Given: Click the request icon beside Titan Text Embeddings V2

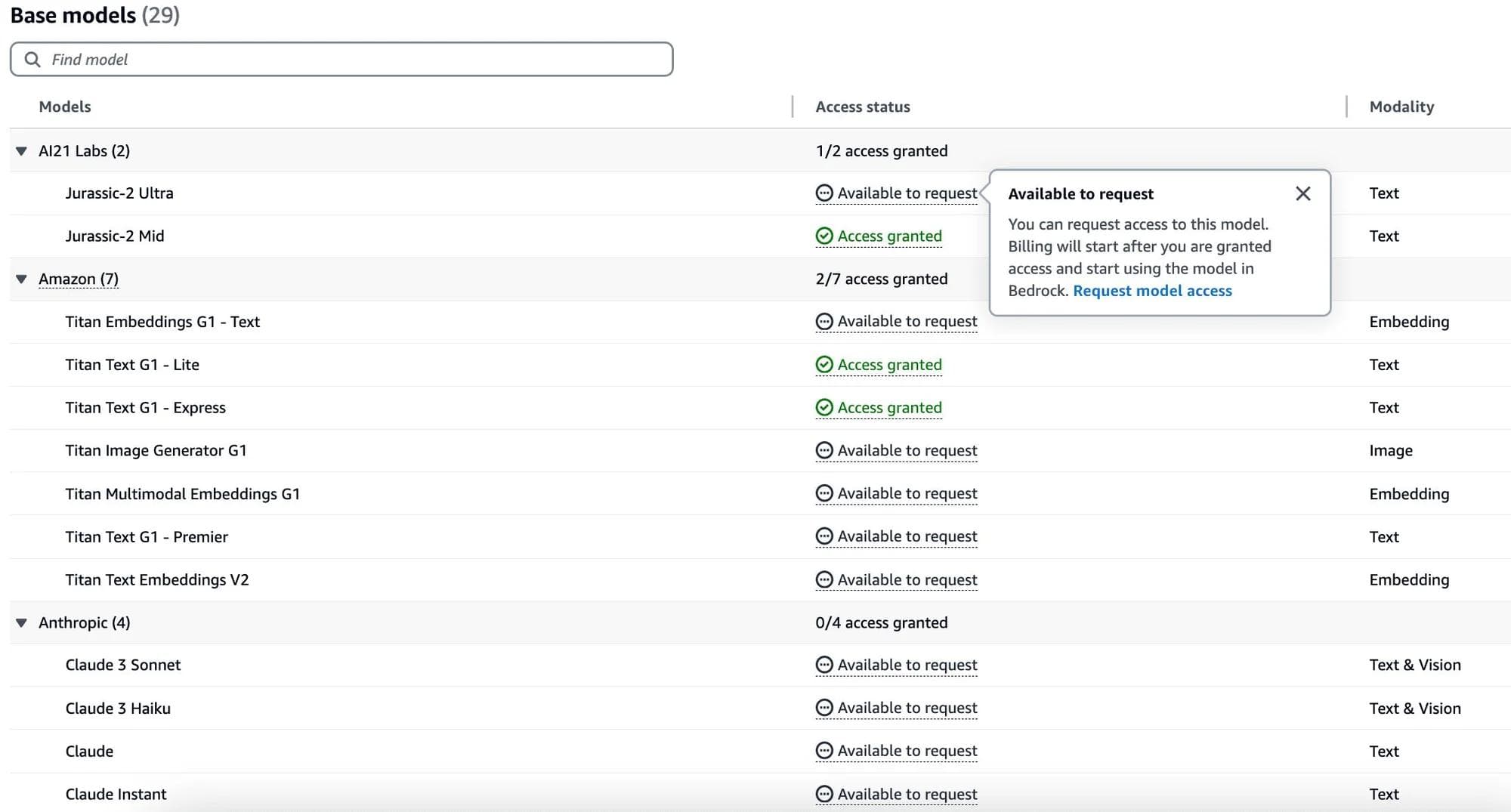Looking at the screenshot, I should tap(823, 579).
